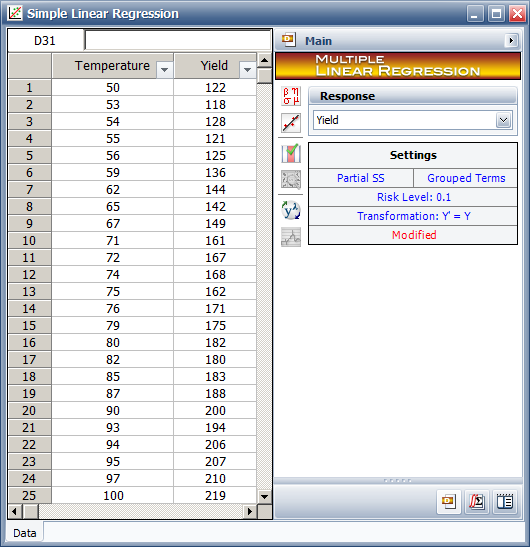
Task: Open the Analysis Summary icon with sigma
Action: click(477, 502)
